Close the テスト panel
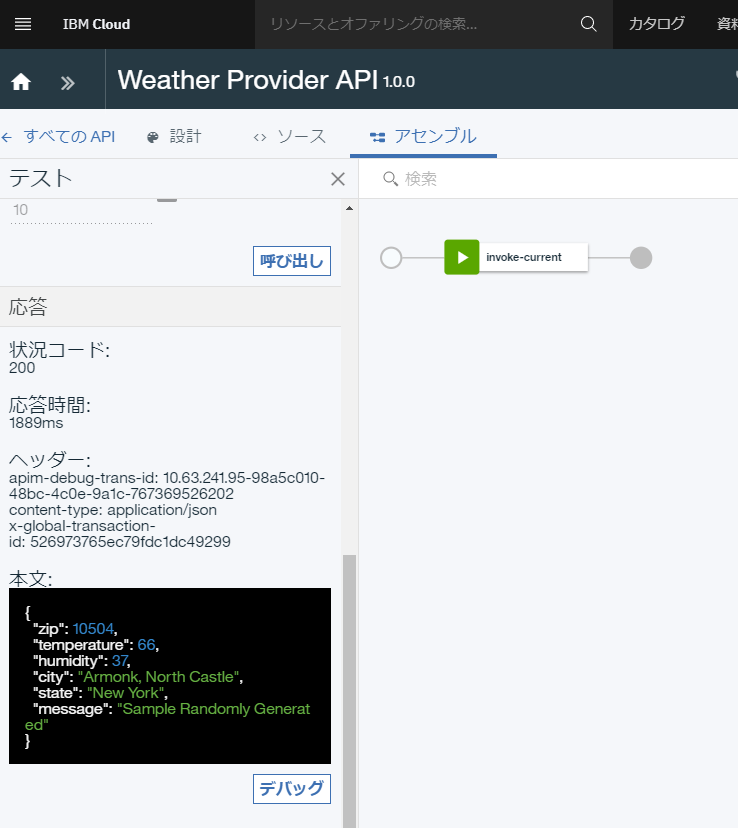Viewport: 738px width, 828px height. tap(338, 179)
